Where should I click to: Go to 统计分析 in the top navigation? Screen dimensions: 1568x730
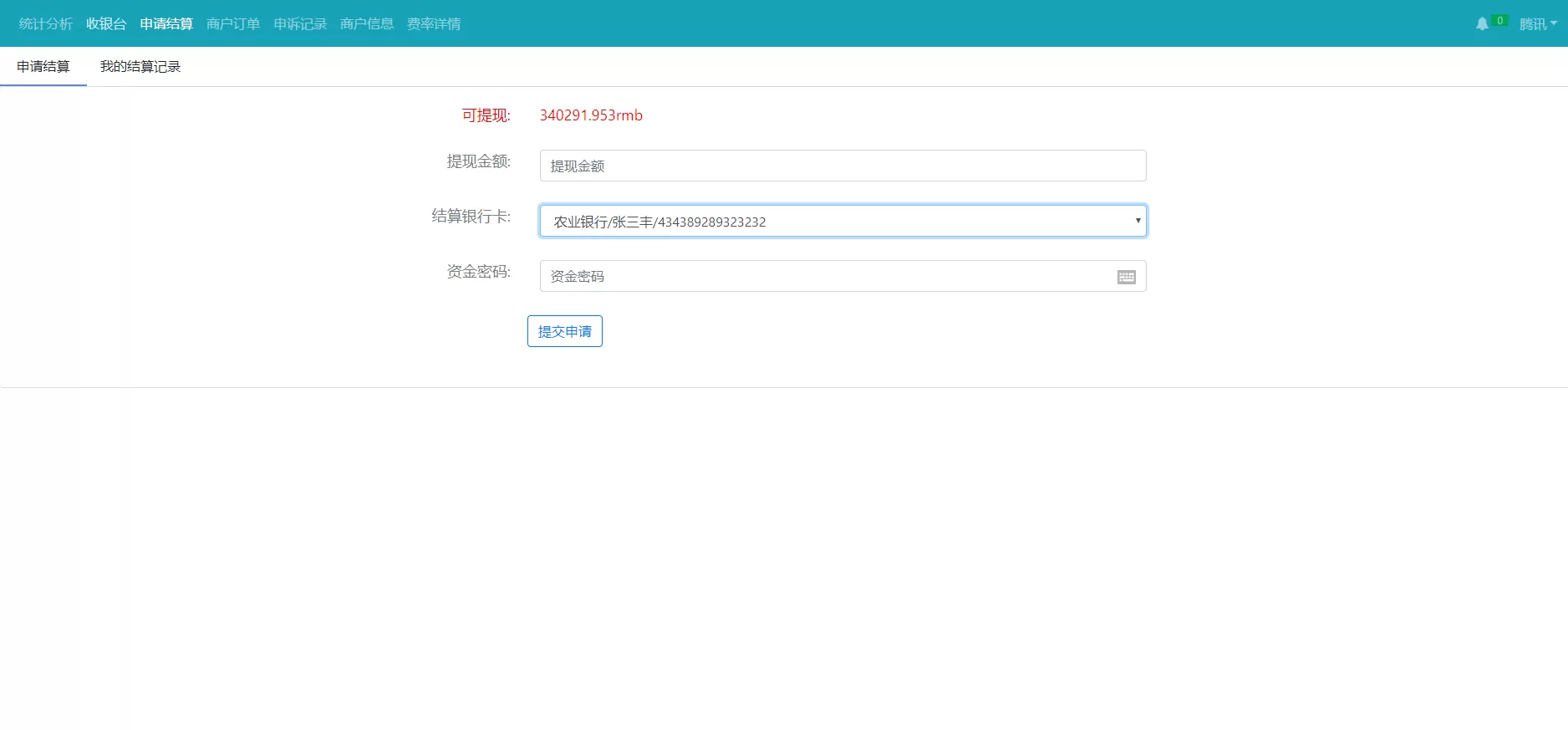coord(46,24)
